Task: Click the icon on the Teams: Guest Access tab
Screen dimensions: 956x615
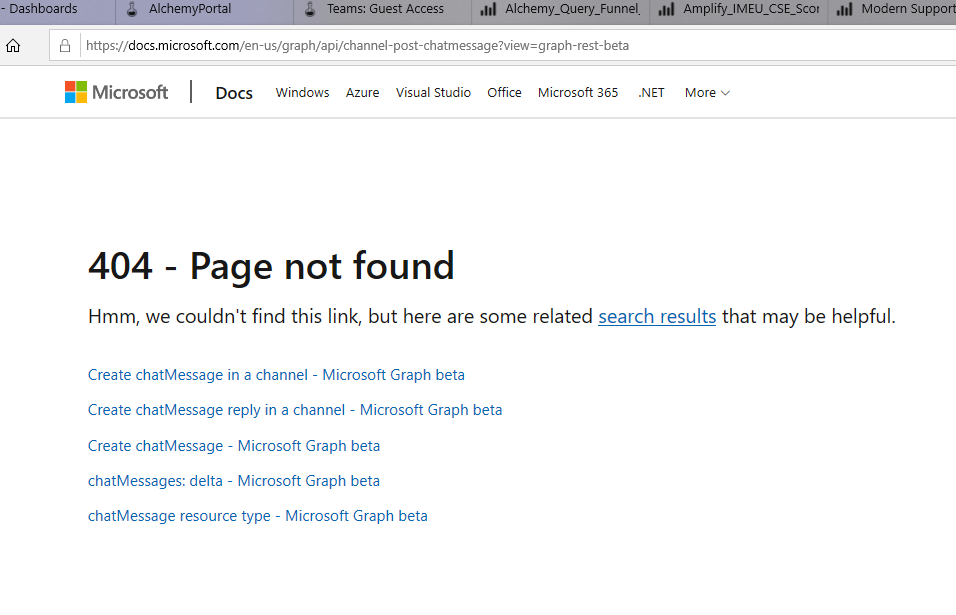Action: 311,10
